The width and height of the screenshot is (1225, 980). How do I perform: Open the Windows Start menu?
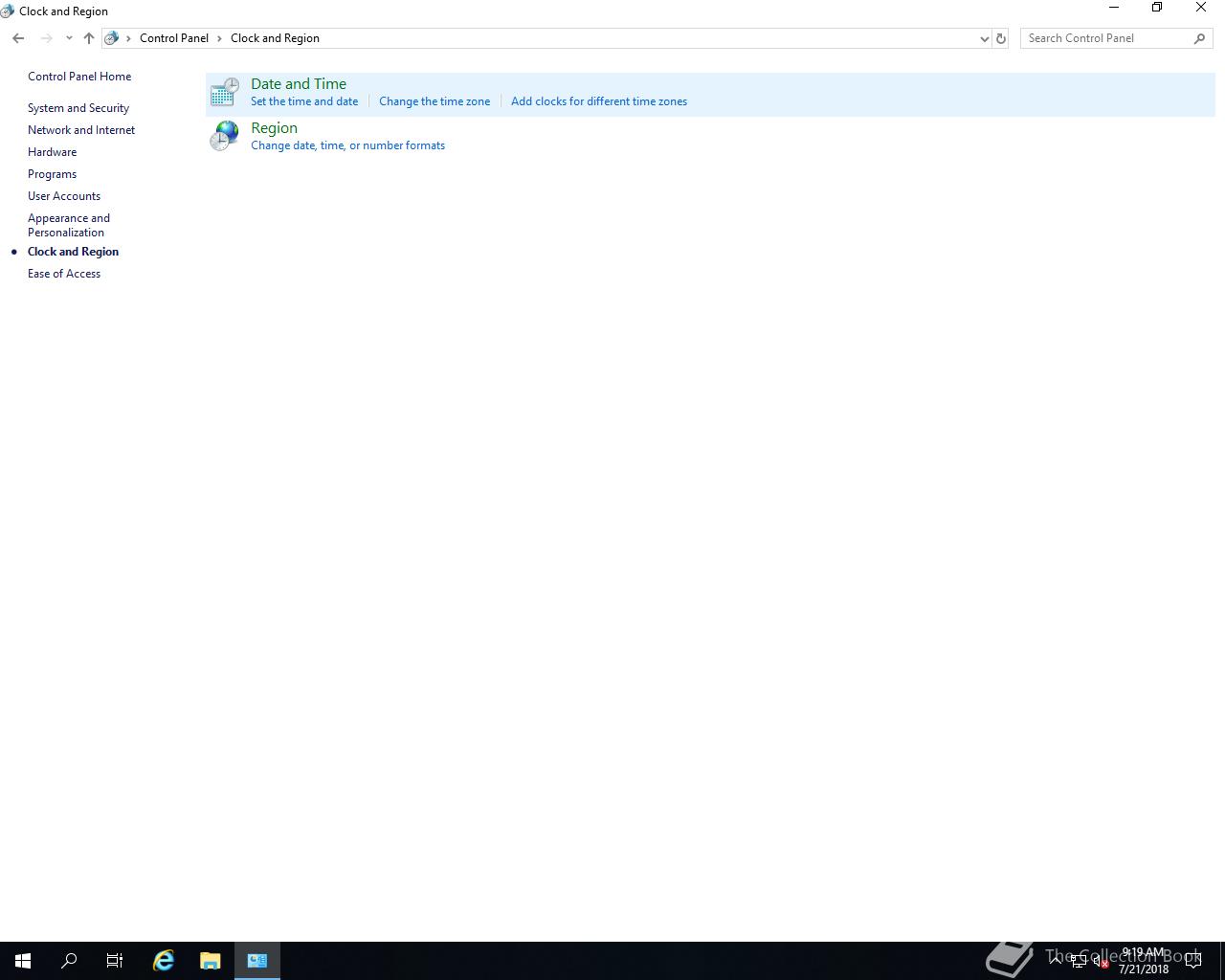[x=23, y=961]
